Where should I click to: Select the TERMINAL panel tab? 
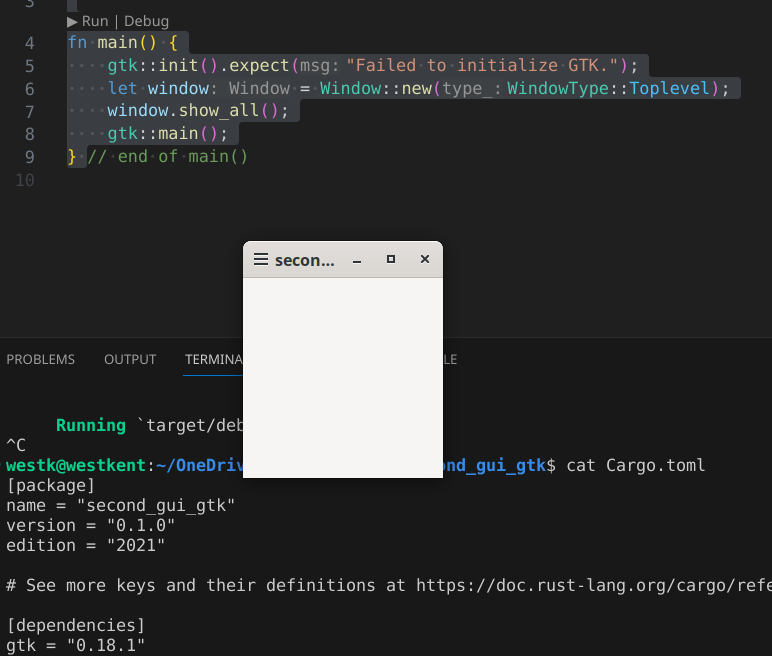coord(213,359)
